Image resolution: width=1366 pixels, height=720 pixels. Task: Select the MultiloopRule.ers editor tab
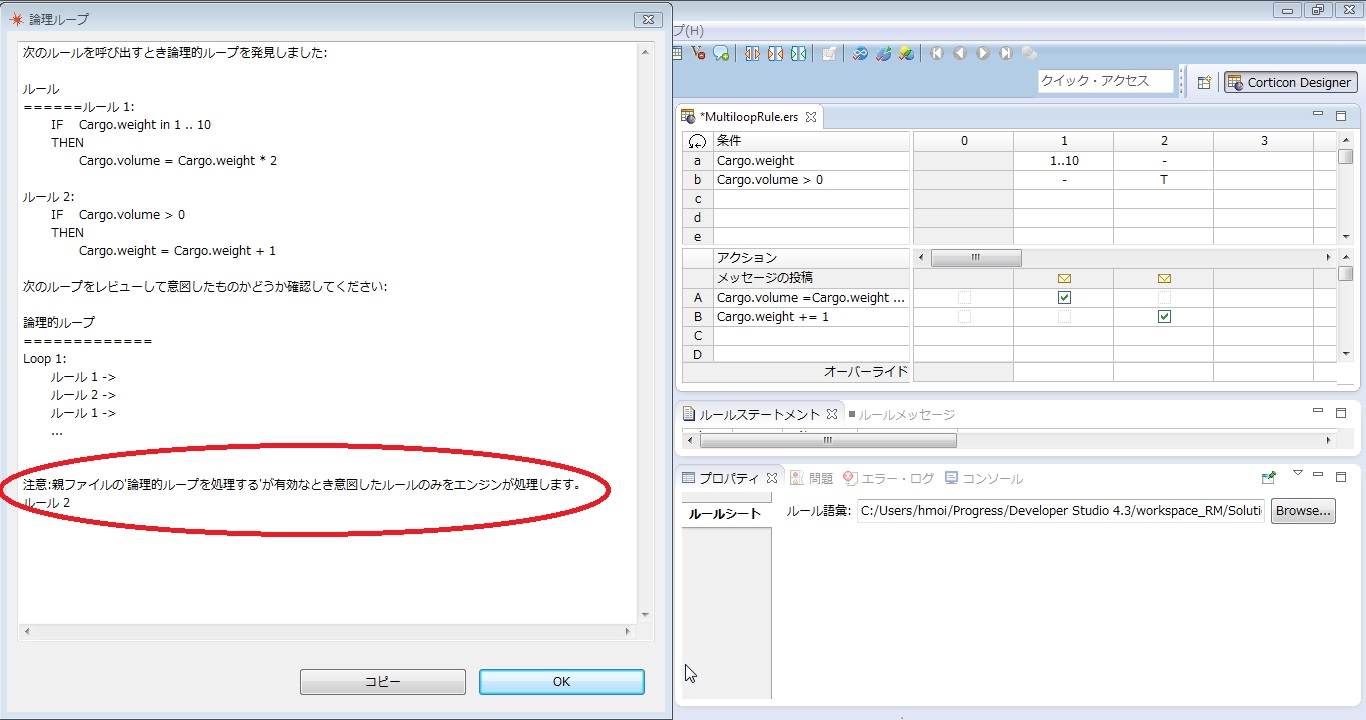click(749, 117)
